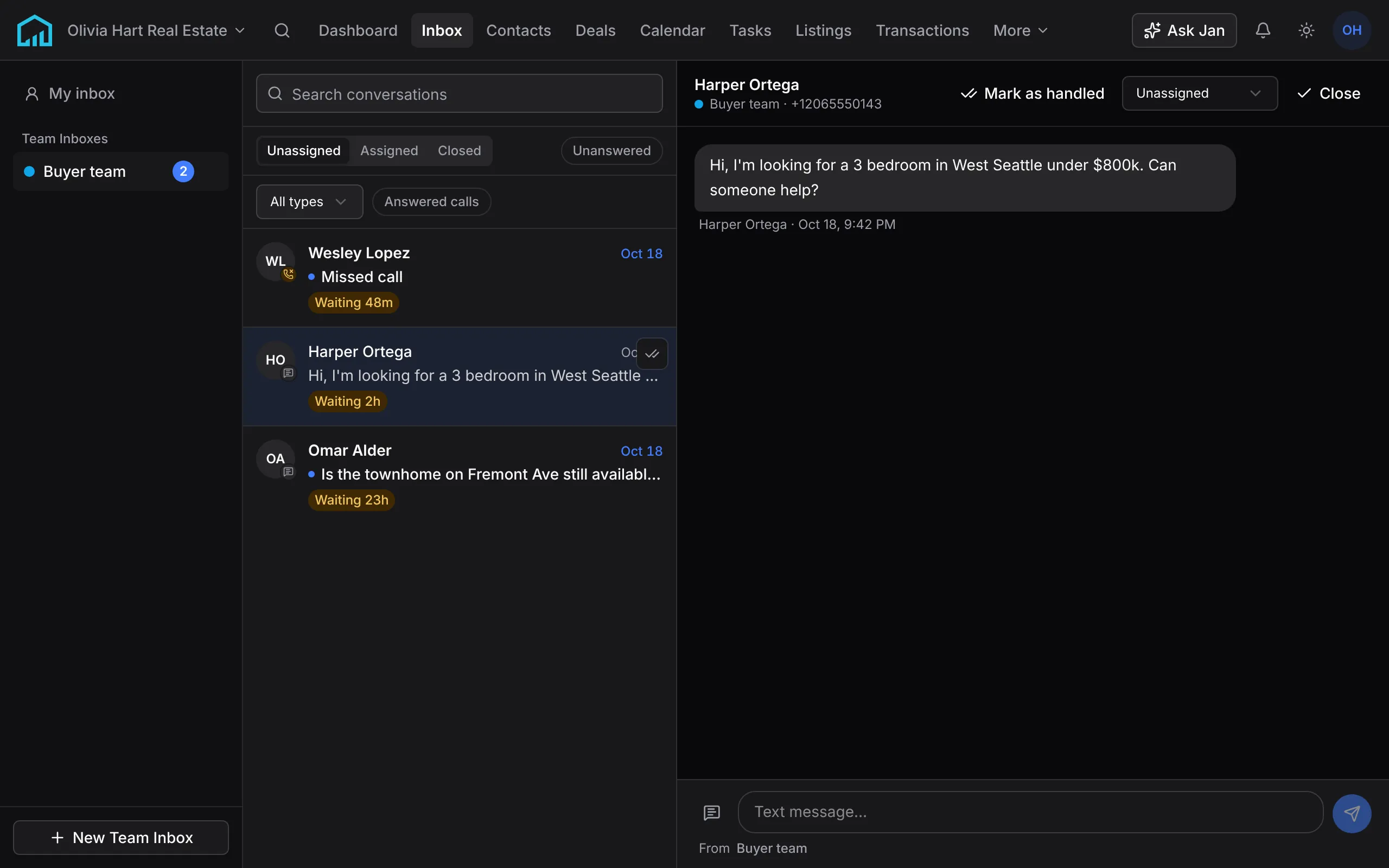Focus the Search conversations field

[459, 93]
